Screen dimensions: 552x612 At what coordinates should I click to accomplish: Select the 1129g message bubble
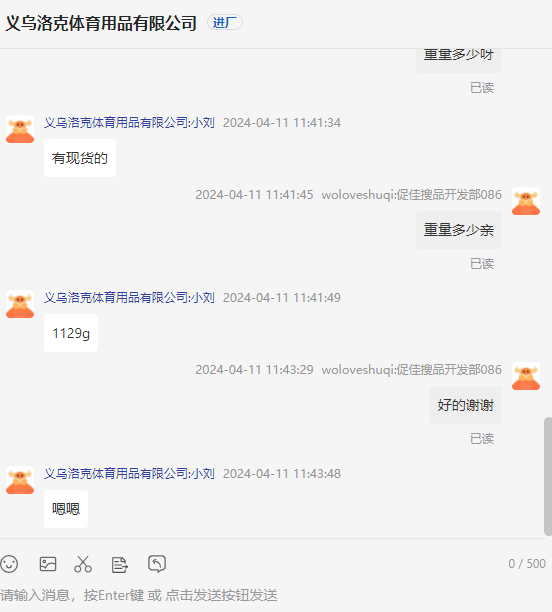pos(71,333)
